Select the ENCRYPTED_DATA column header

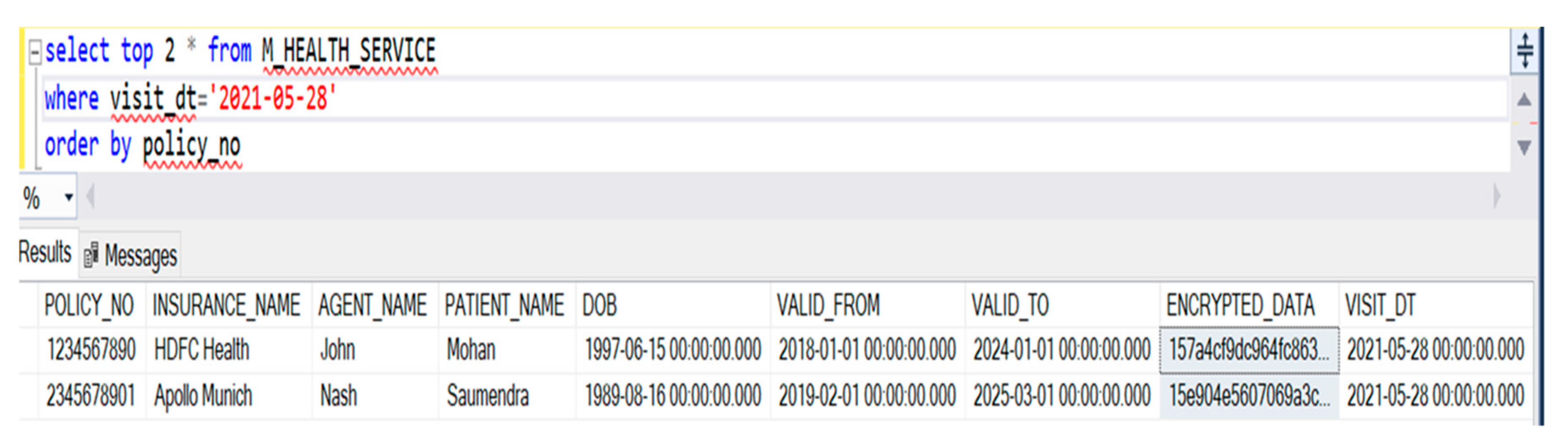(x=1249, y=304)
